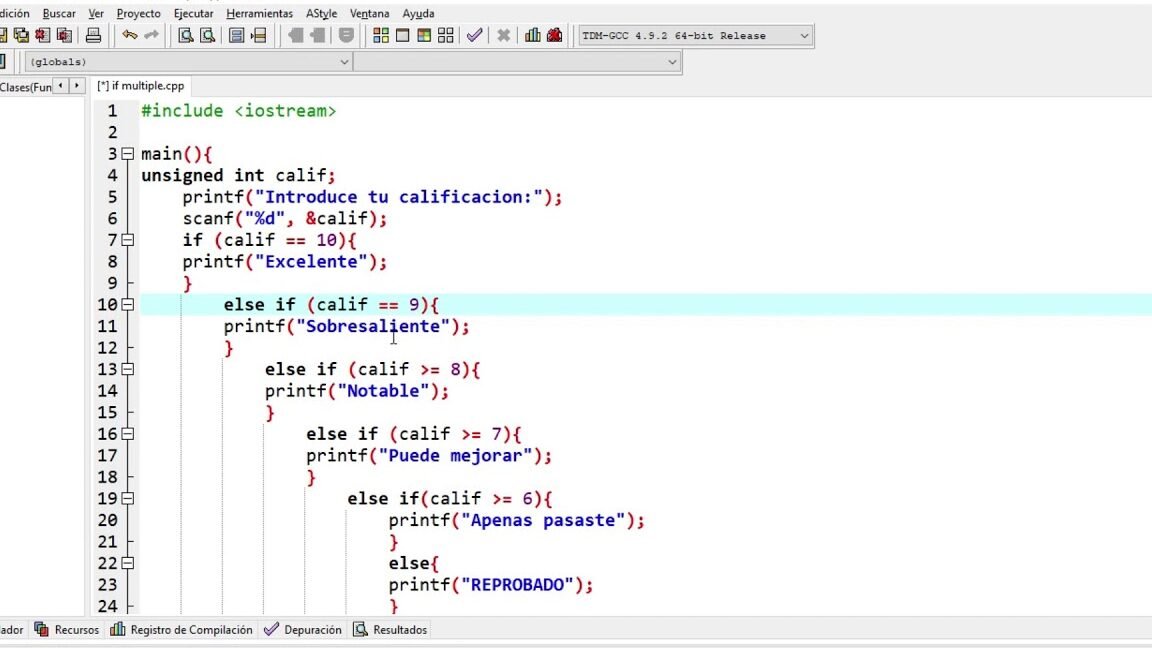This screenshot has height=648, width=1152.
Task: Collapse the main() block on line 3
Action: point(127,154)
